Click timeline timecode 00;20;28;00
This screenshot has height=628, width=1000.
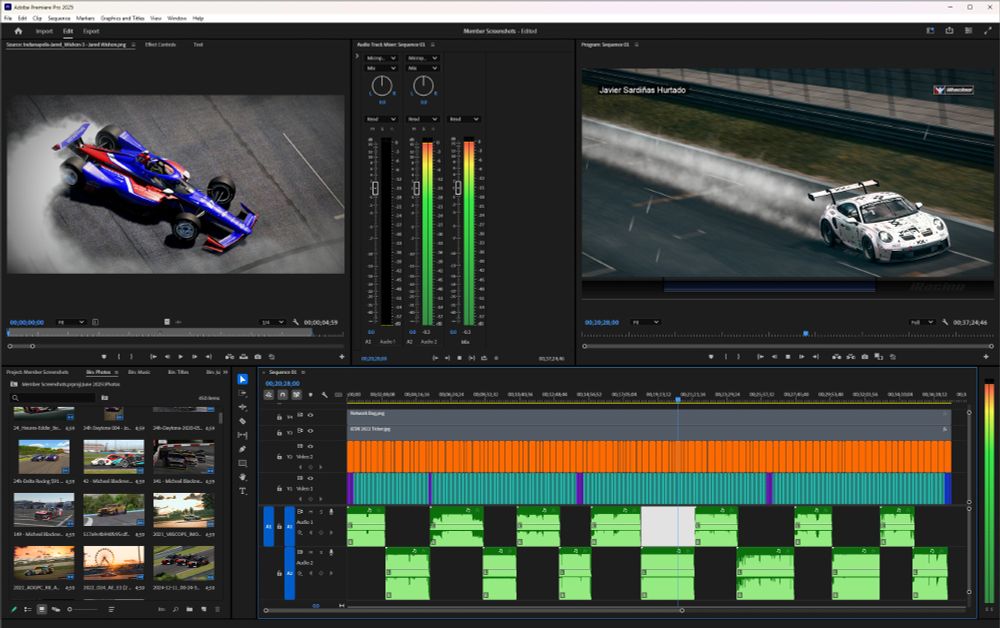point(283,383)
